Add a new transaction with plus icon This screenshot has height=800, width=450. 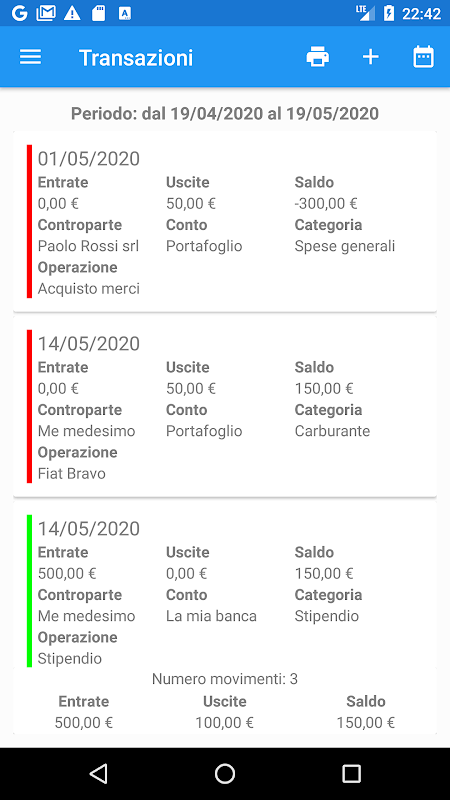pyautogui.click(x=370, y=57)
